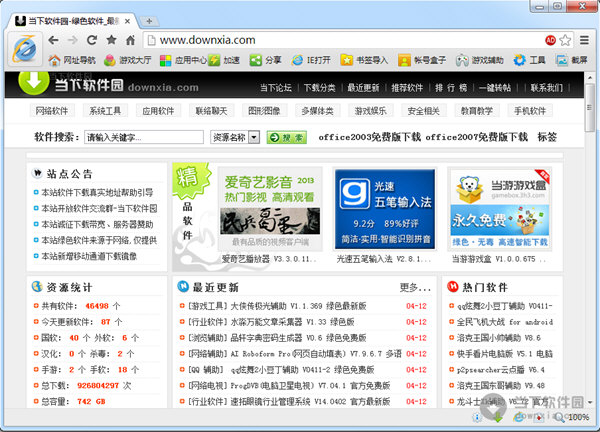
Task: Open office2003免费版下载 link
Action: 370,137
